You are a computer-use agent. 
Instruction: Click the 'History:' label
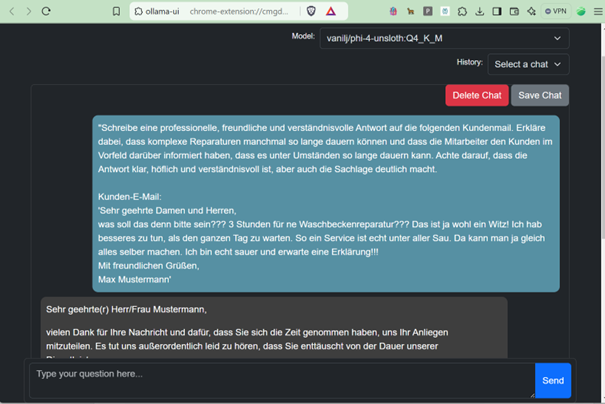click(470, 62)
